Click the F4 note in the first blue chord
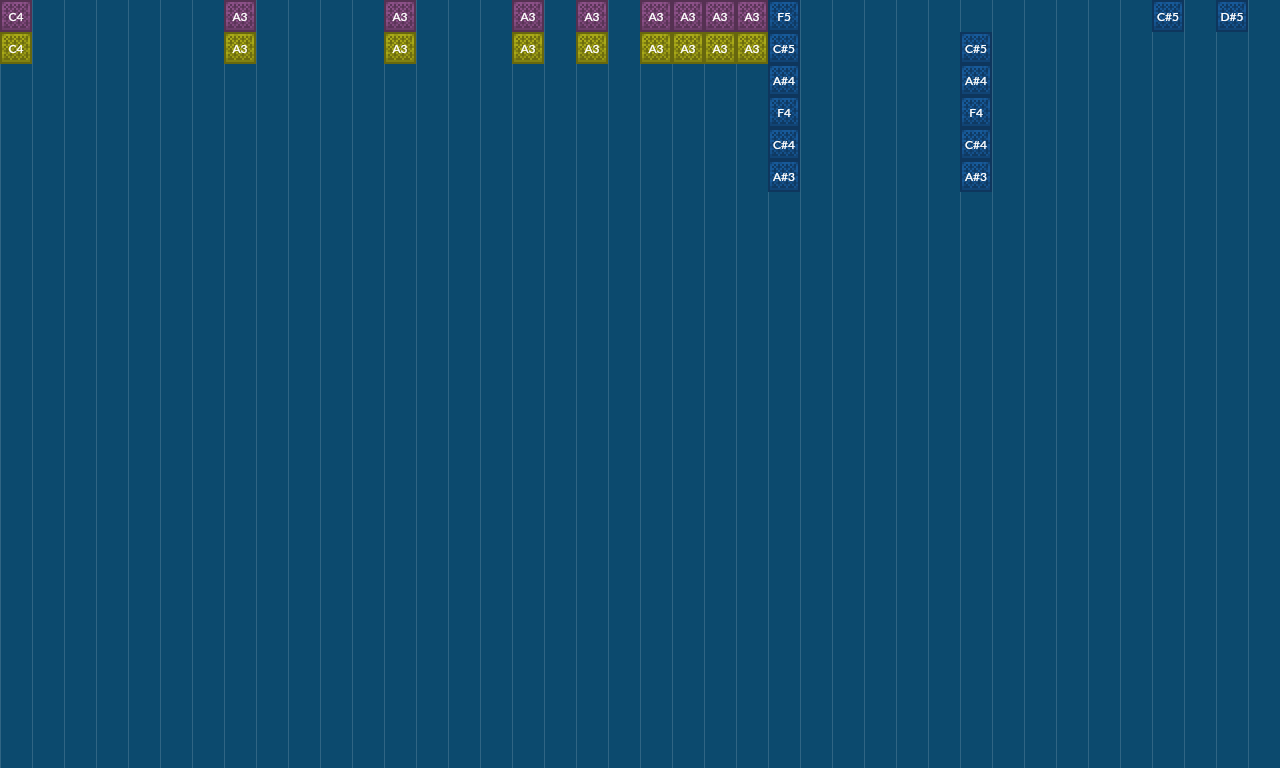This screenshot has height=768, width=1280. pos(784,112)
